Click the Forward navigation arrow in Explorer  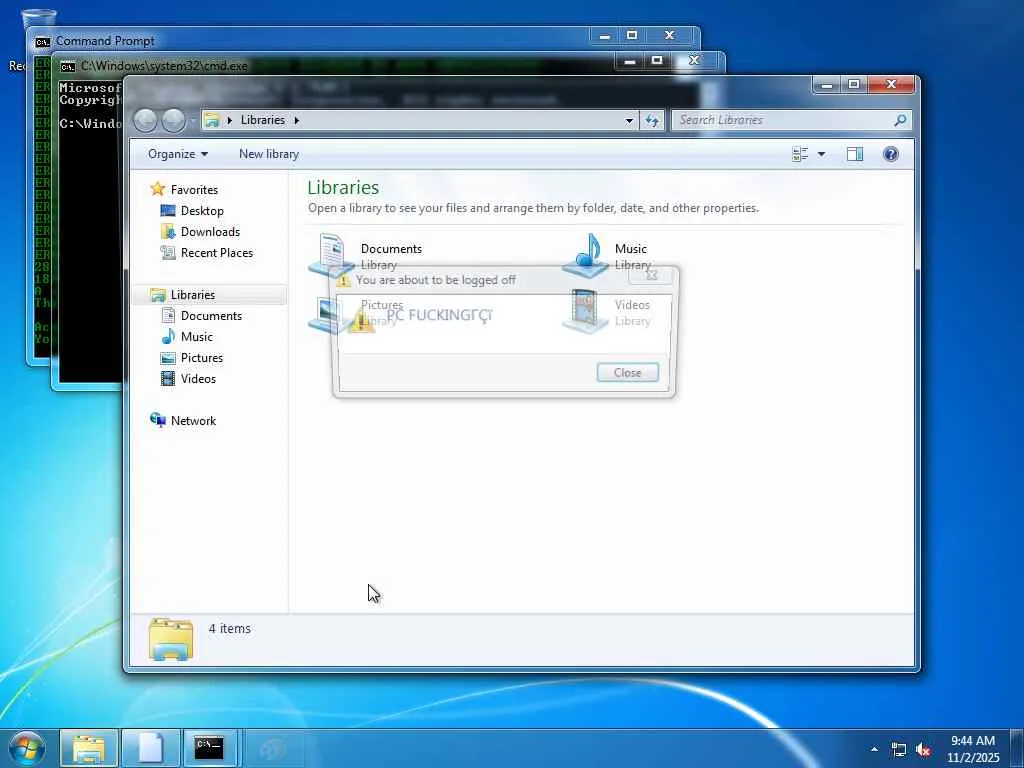[x=173, y=120]
